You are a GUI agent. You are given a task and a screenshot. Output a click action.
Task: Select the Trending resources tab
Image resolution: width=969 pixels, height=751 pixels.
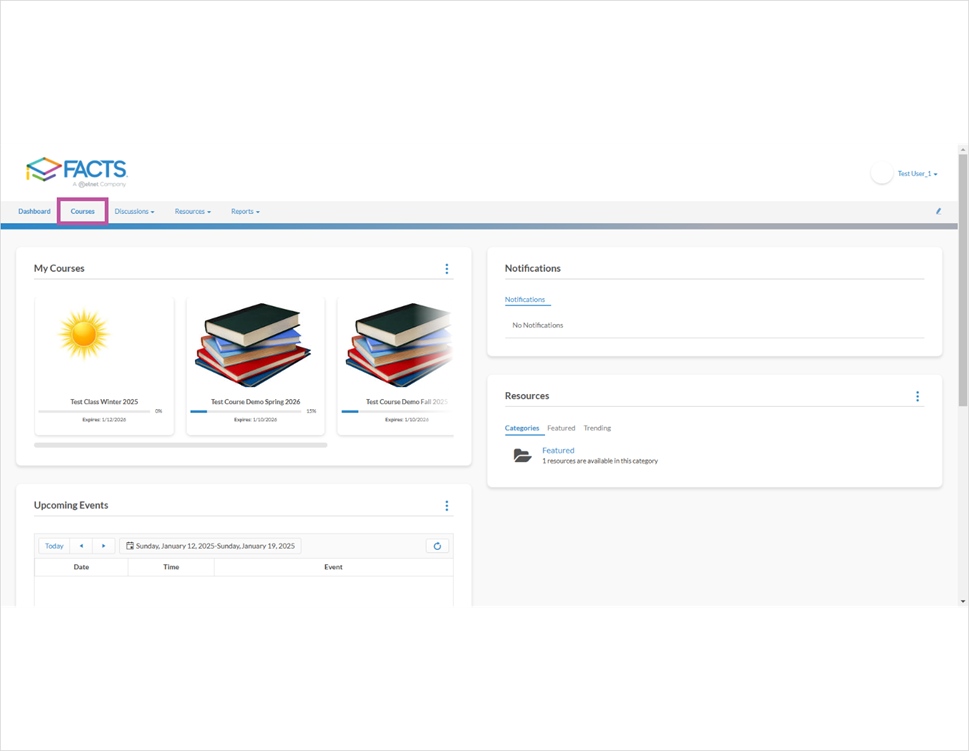pyautogui.click(x=597, y=428)
